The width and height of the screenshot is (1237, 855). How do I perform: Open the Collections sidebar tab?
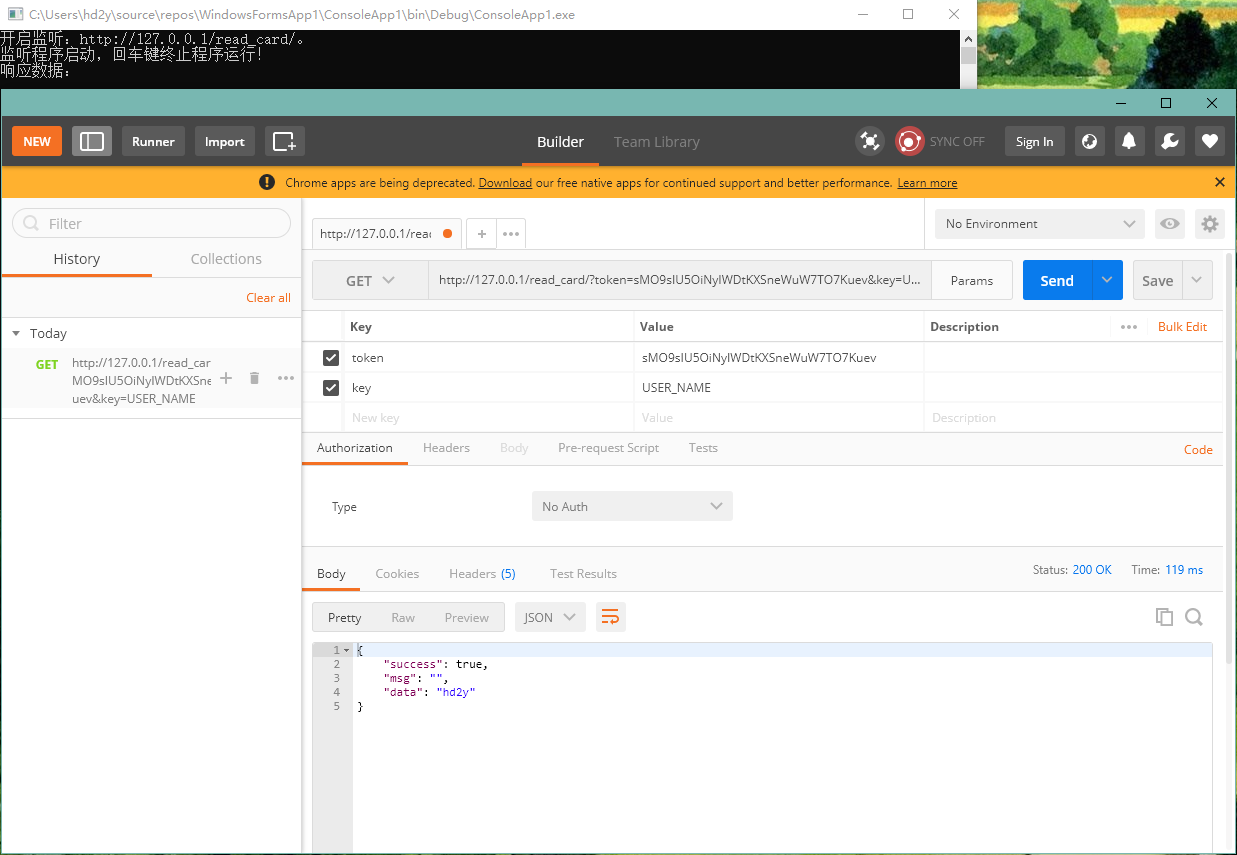226,258
